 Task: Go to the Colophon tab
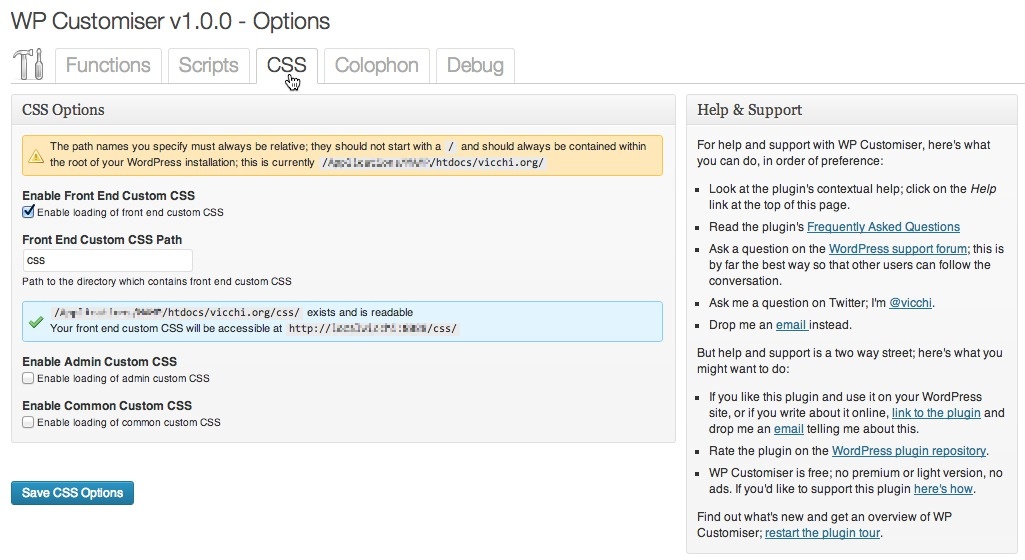376,66
